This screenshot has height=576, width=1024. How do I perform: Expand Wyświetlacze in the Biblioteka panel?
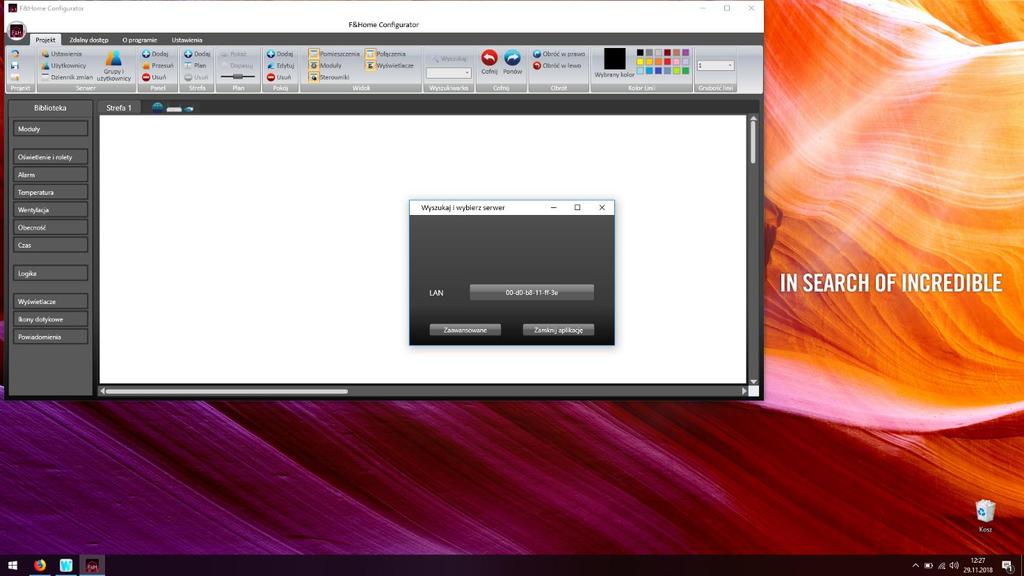click(50, 301)
